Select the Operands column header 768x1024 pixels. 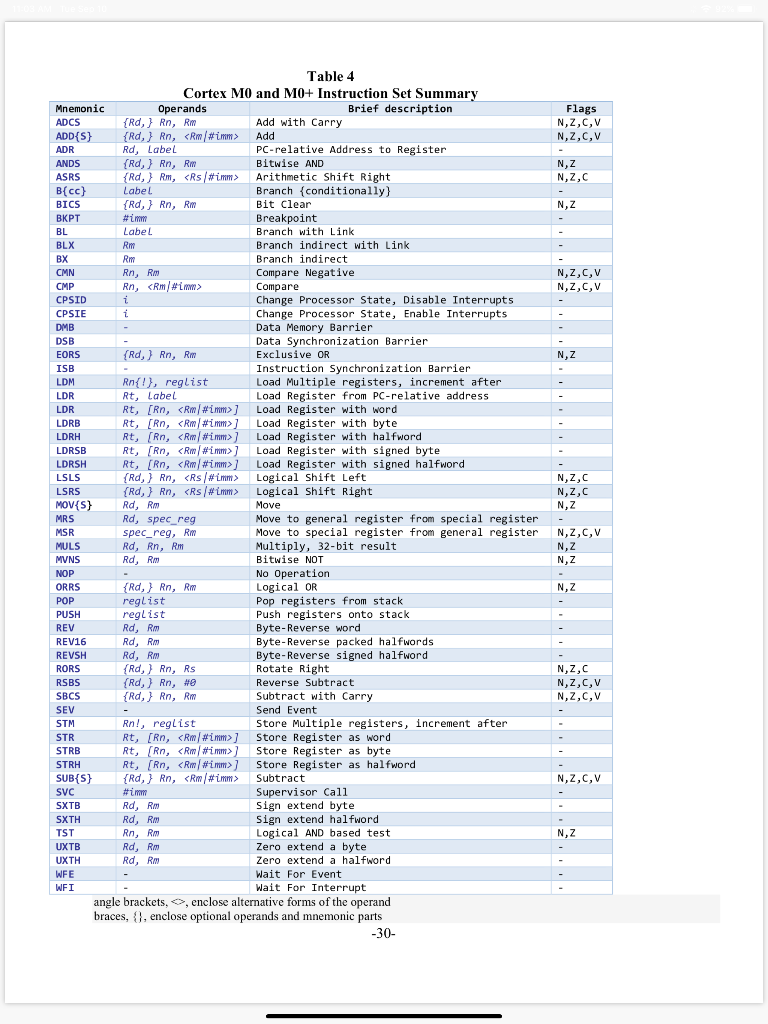pyautogui.click(x=182, y=108)
